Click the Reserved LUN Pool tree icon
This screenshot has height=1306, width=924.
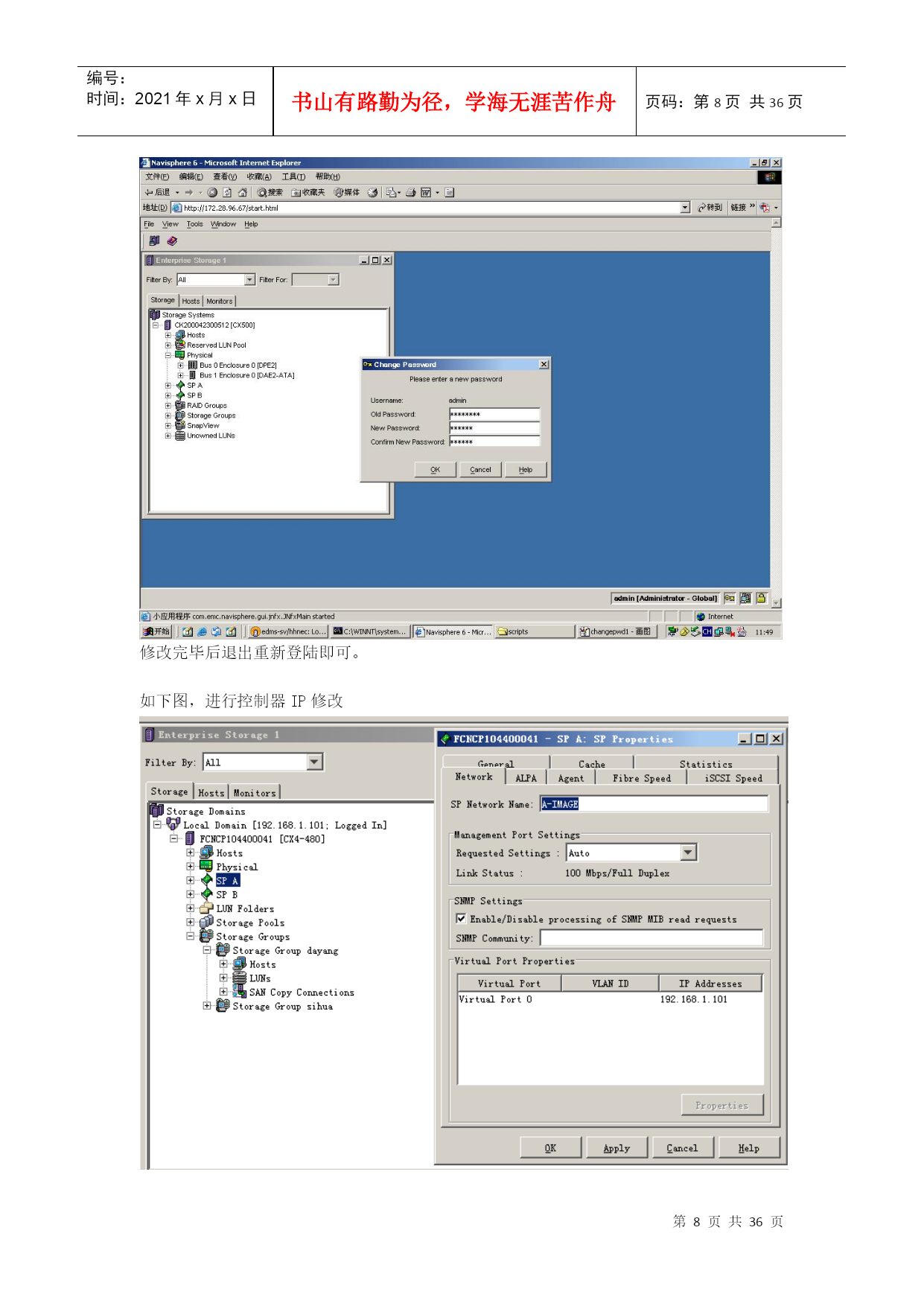(x=179, y=345)
